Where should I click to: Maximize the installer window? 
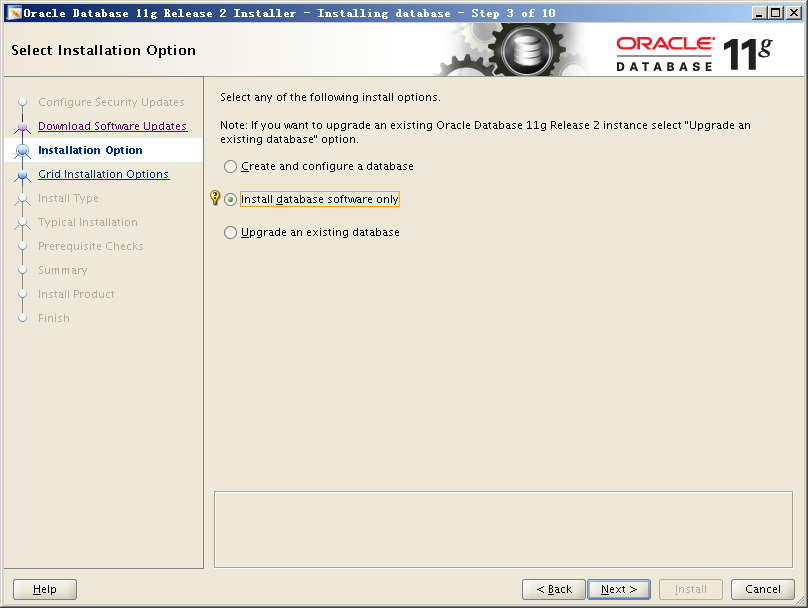click(775, 13)
